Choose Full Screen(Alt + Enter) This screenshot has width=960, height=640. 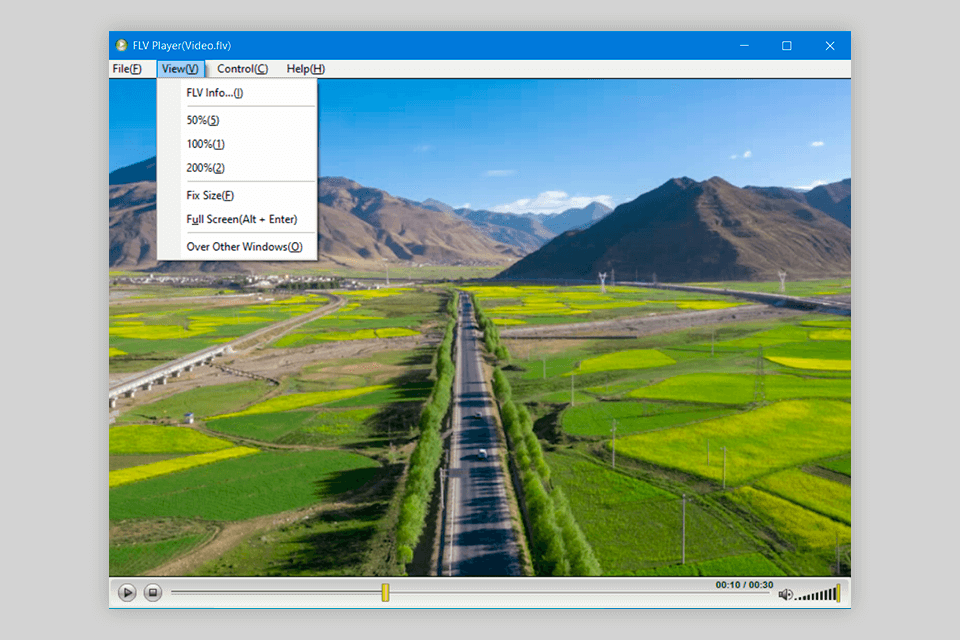point(237,219)
